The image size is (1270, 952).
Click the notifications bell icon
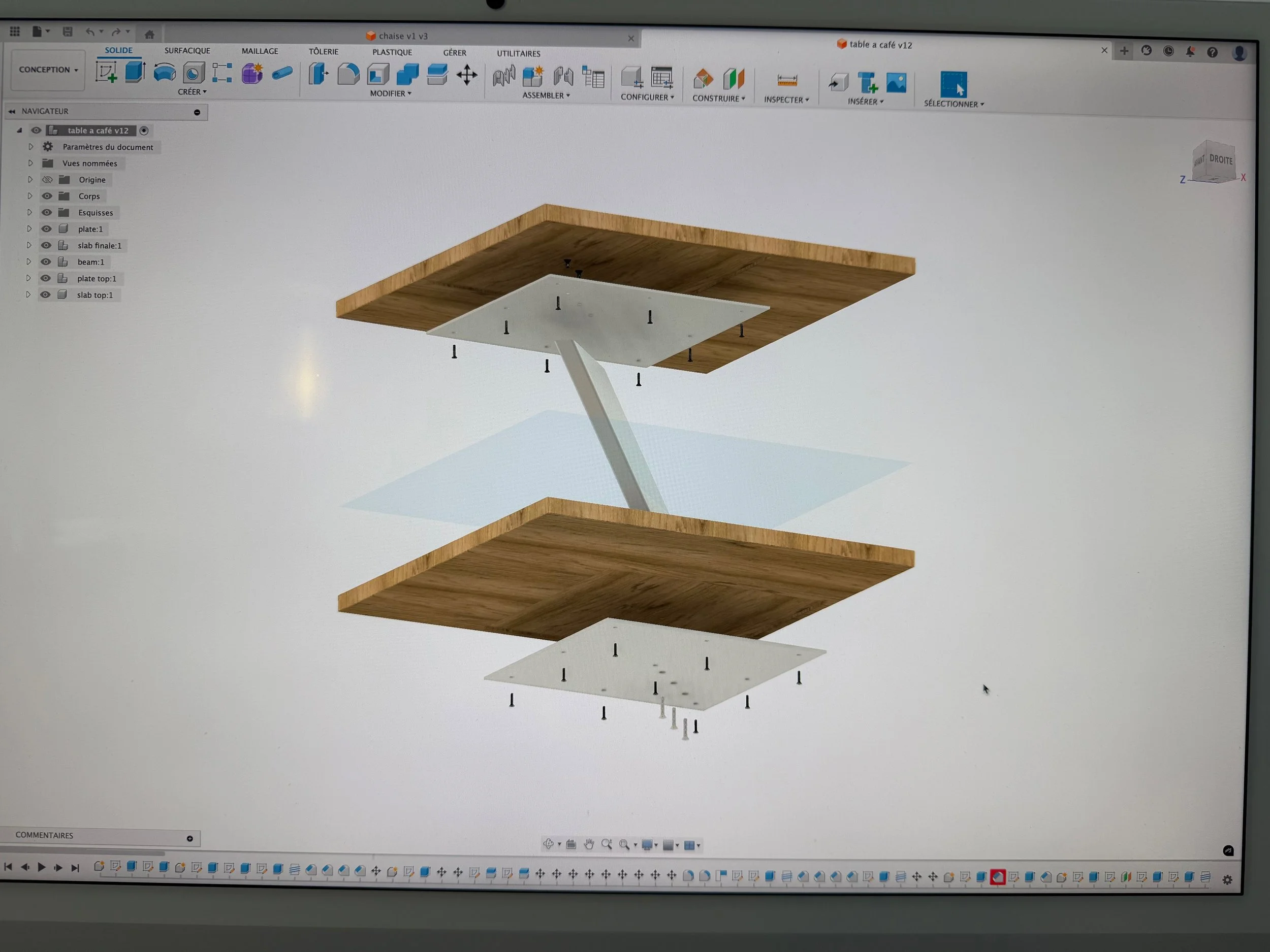[1190, 52]
